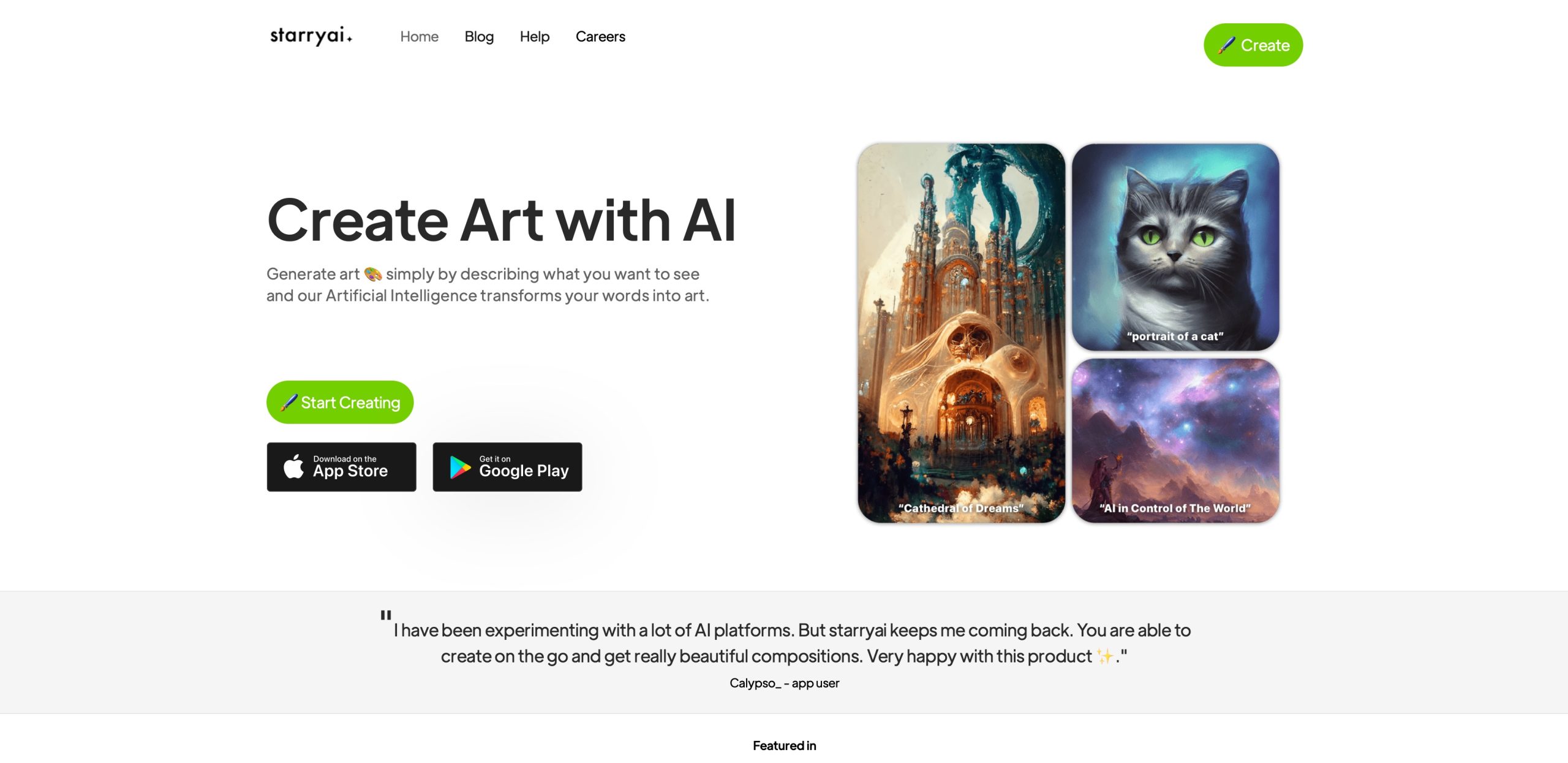
Task: Open the portrait of a cat artwork
Action: point(1175,247)
